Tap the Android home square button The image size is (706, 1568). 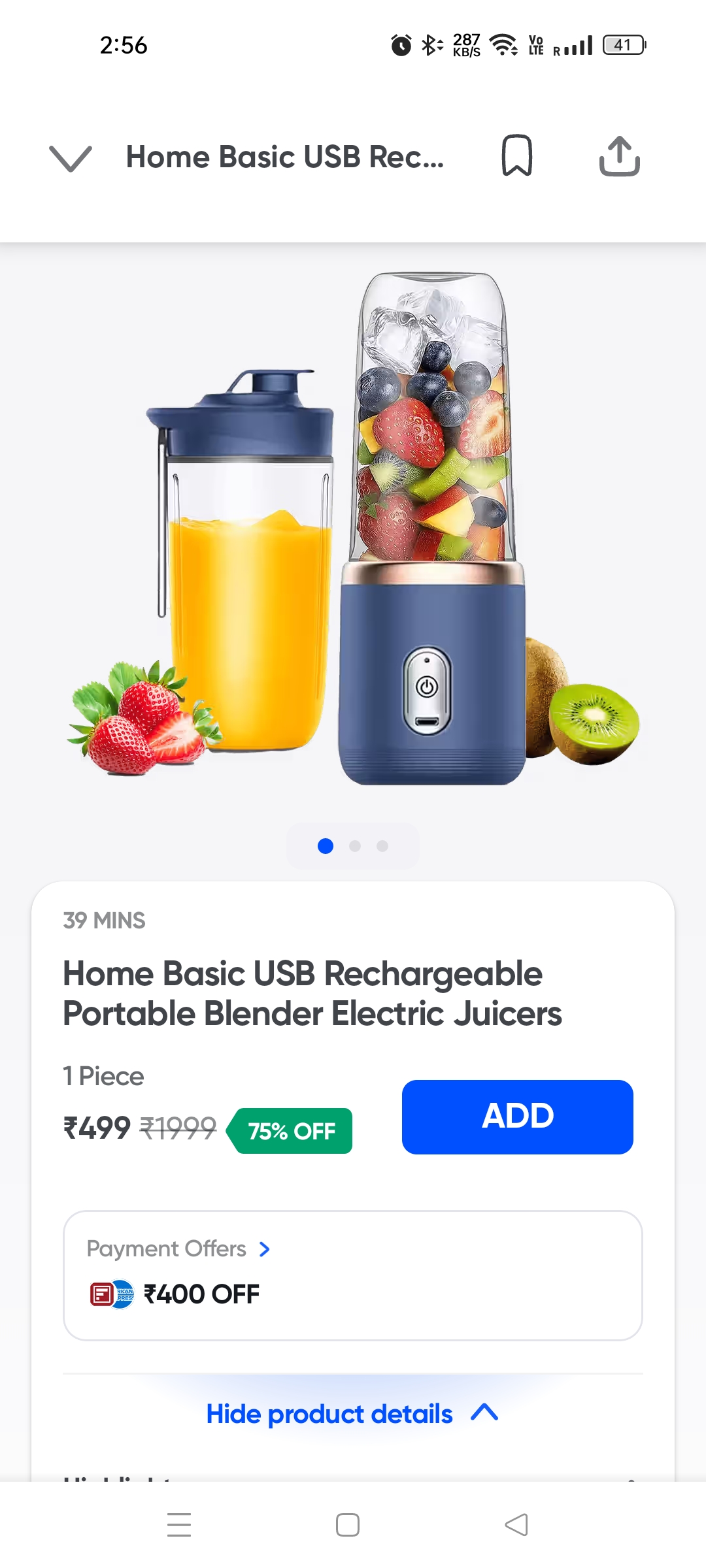(x=348, y=1525)
